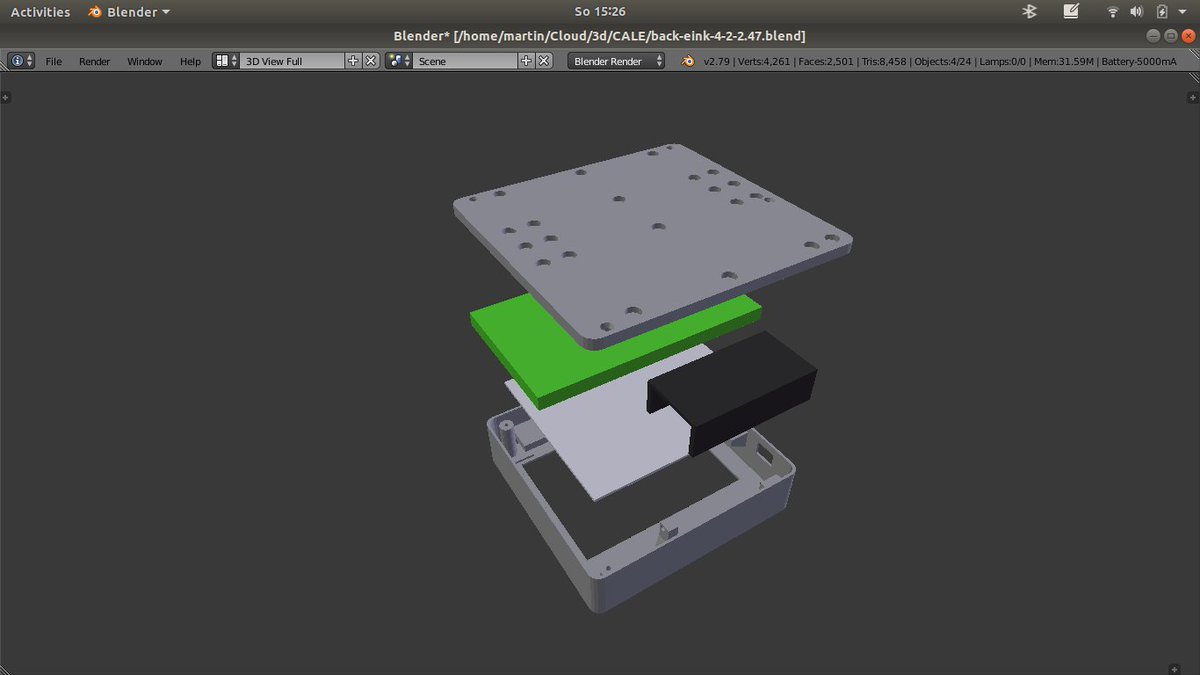Open the Render menu

[95, 61]
